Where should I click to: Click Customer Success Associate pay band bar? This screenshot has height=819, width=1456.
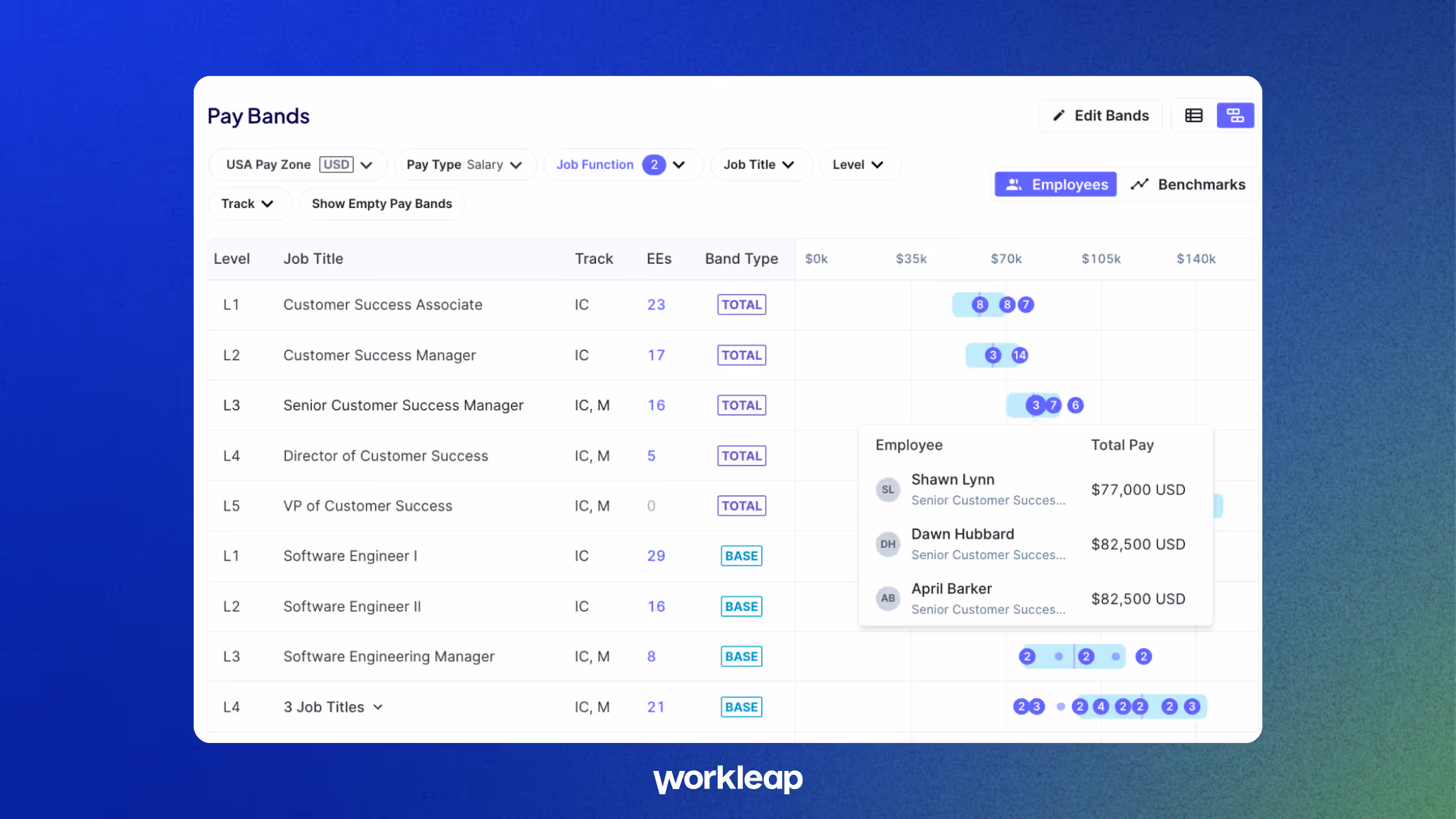(963, 305)
